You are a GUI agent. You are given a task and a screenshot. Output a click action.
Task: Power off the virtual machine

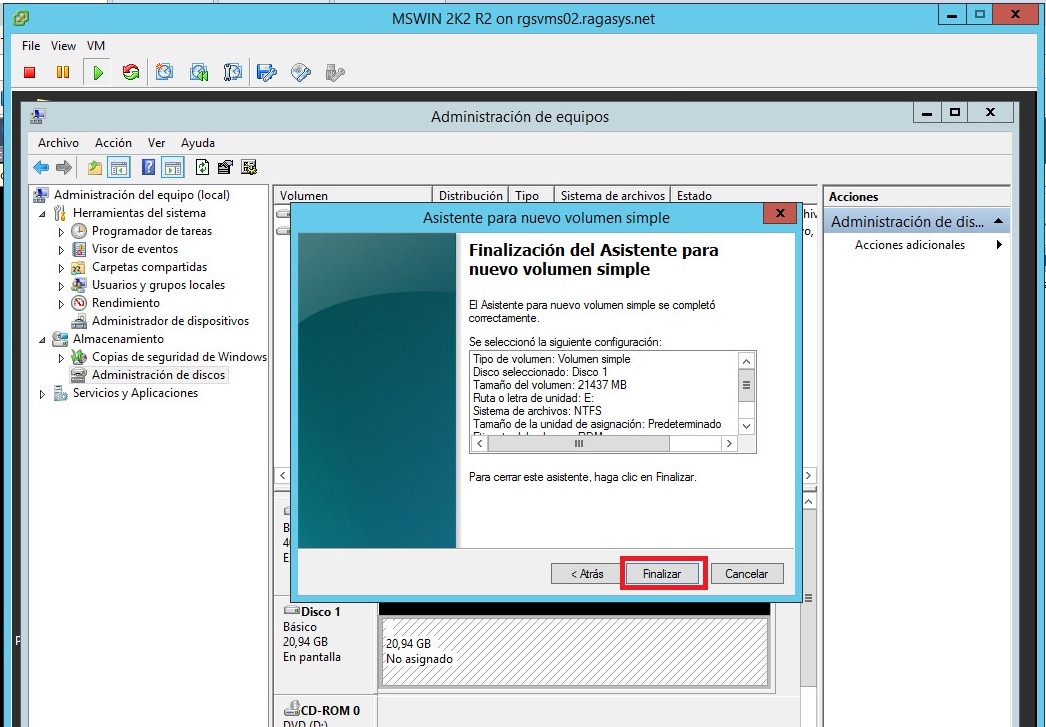click(x=30, y=72)
